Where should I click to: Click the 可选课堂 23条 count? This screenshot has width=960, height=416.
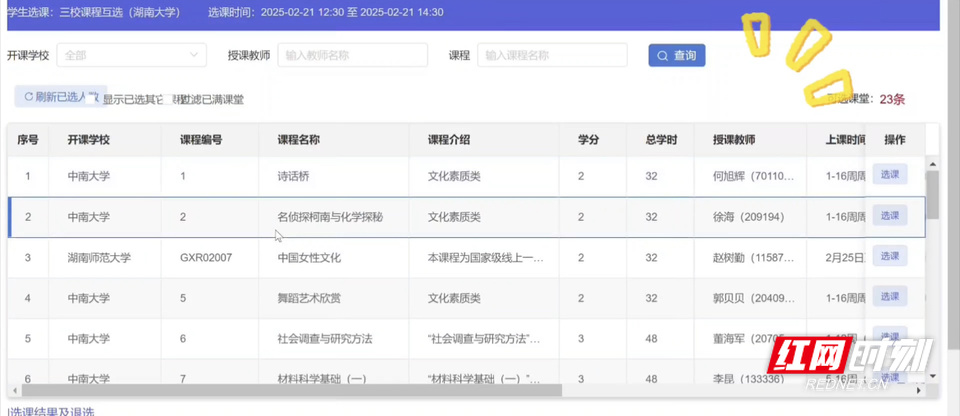click(866, 99)
